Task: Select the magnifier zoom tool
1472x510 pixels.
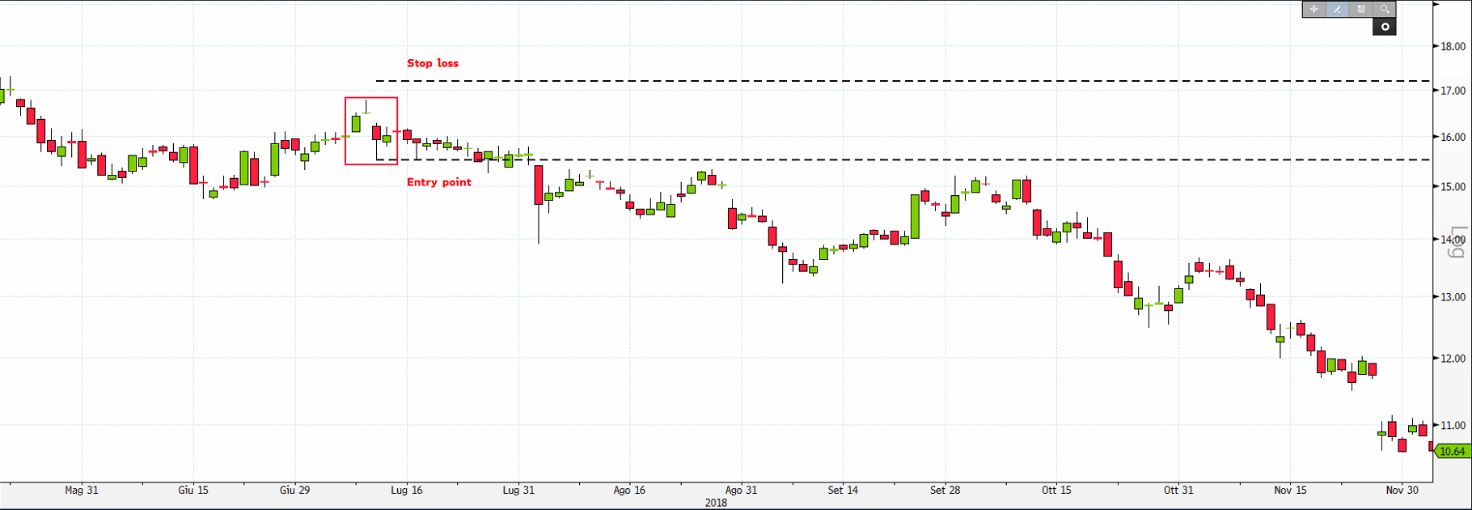Action: tap(1384, 9)
